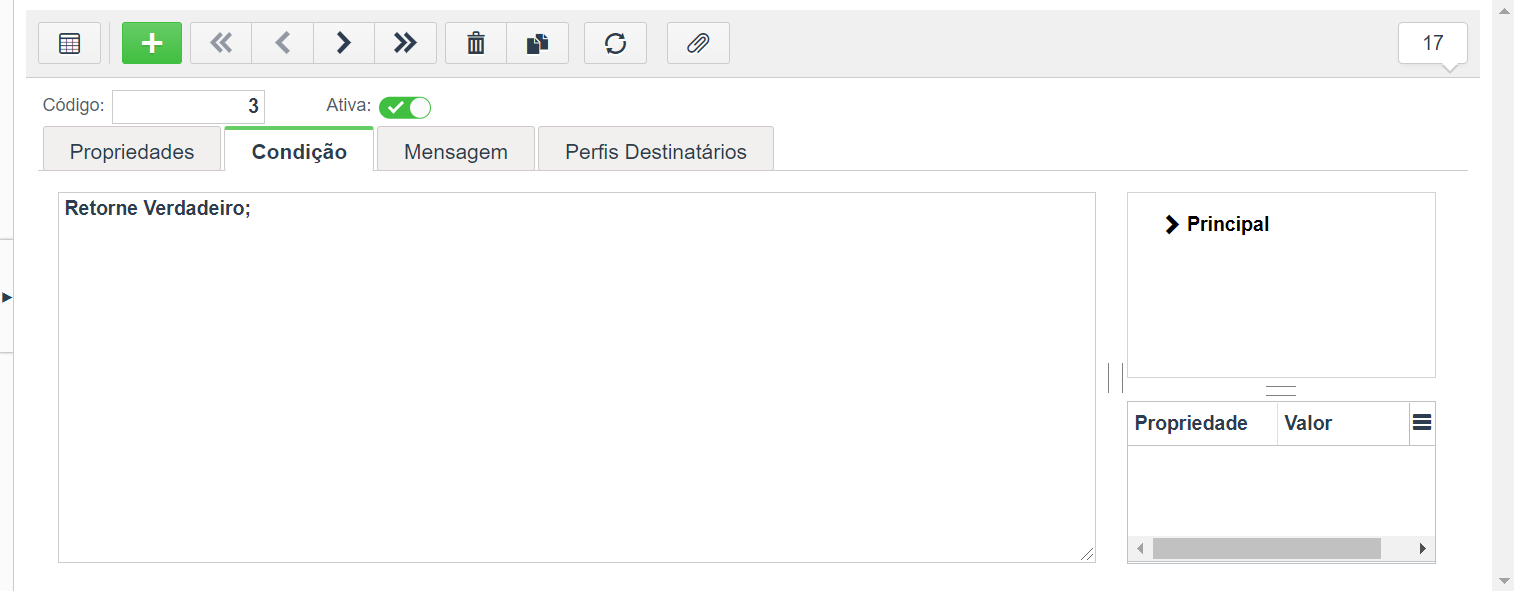Go to the first record
The width and height of the screenshot is (1514, 591).
point(221,43)
